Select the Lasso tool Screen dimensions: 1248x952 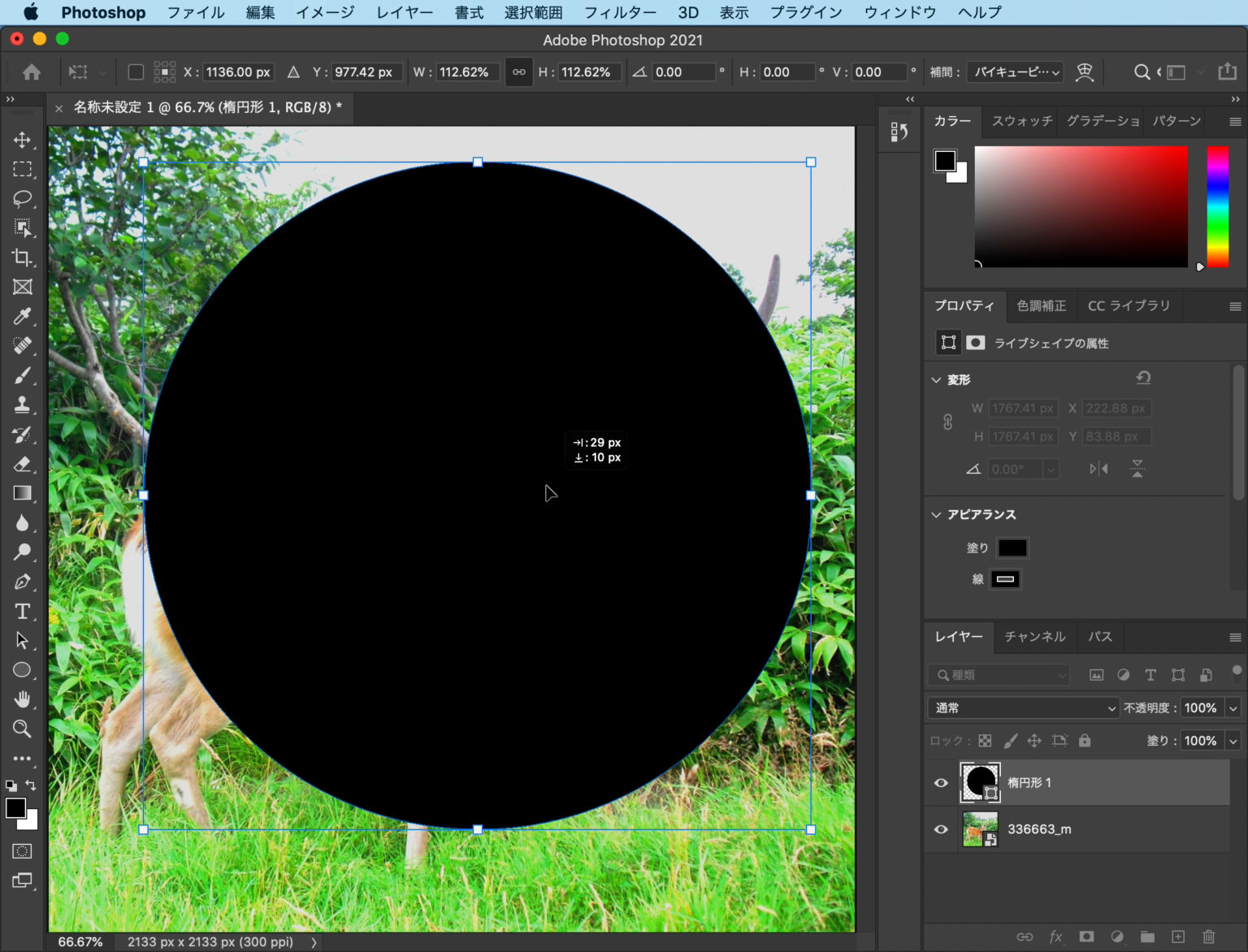tap(22, 198)
